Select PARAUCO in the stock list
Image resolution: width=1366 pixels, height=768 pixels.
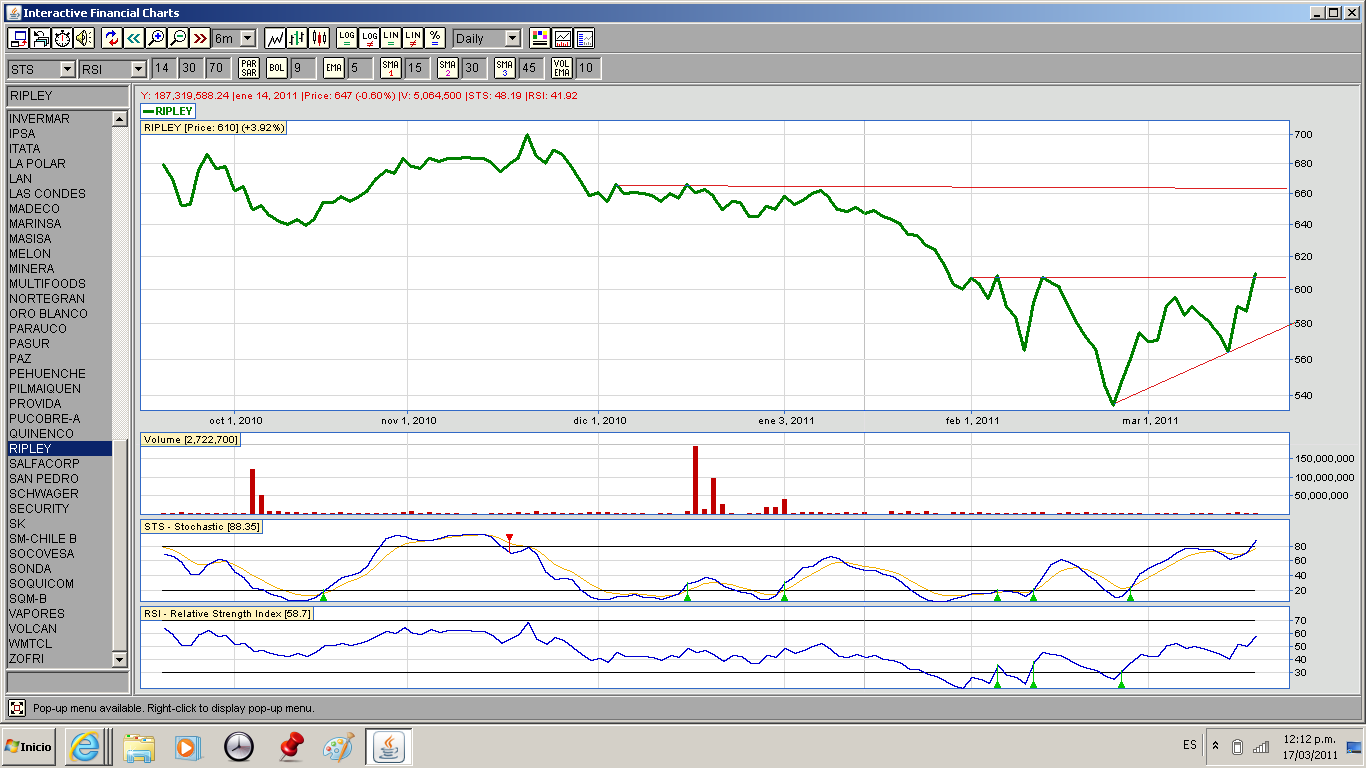click(59, 328)
